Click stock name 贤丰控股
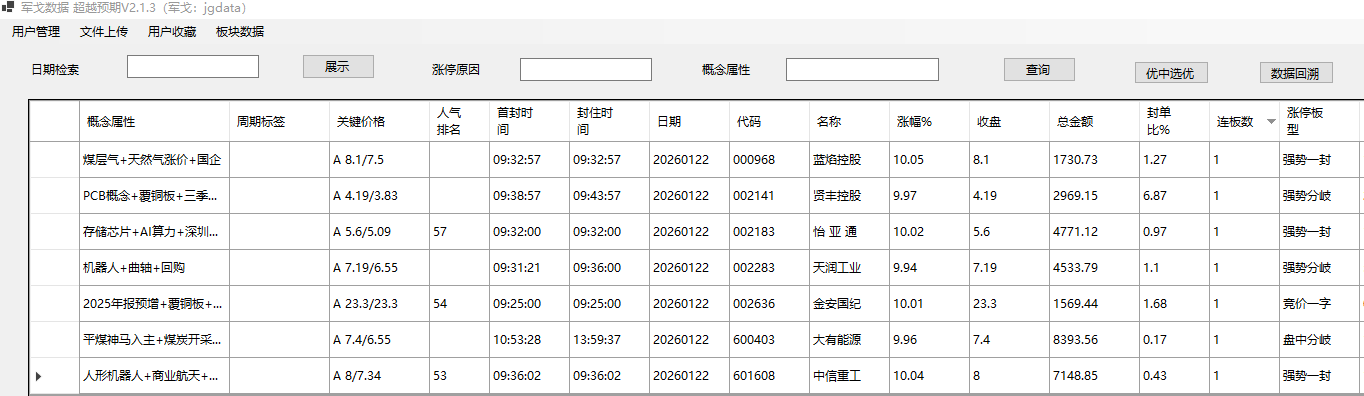This screenshot has height=396, width=1364. coord(837,196)
